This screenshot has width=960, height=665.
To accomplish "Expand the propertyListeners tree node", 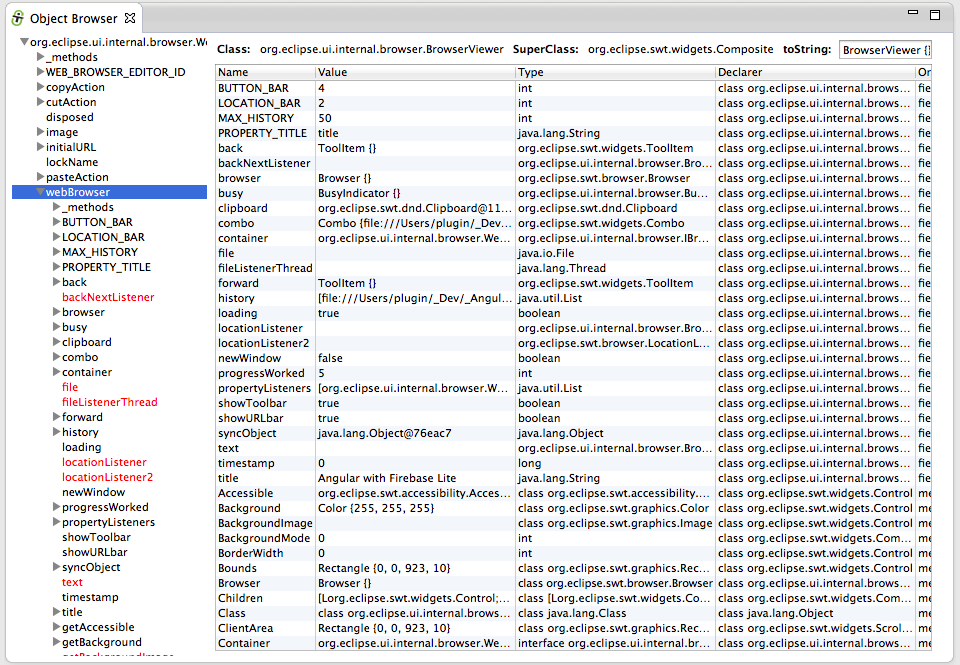I will (56, 522).
